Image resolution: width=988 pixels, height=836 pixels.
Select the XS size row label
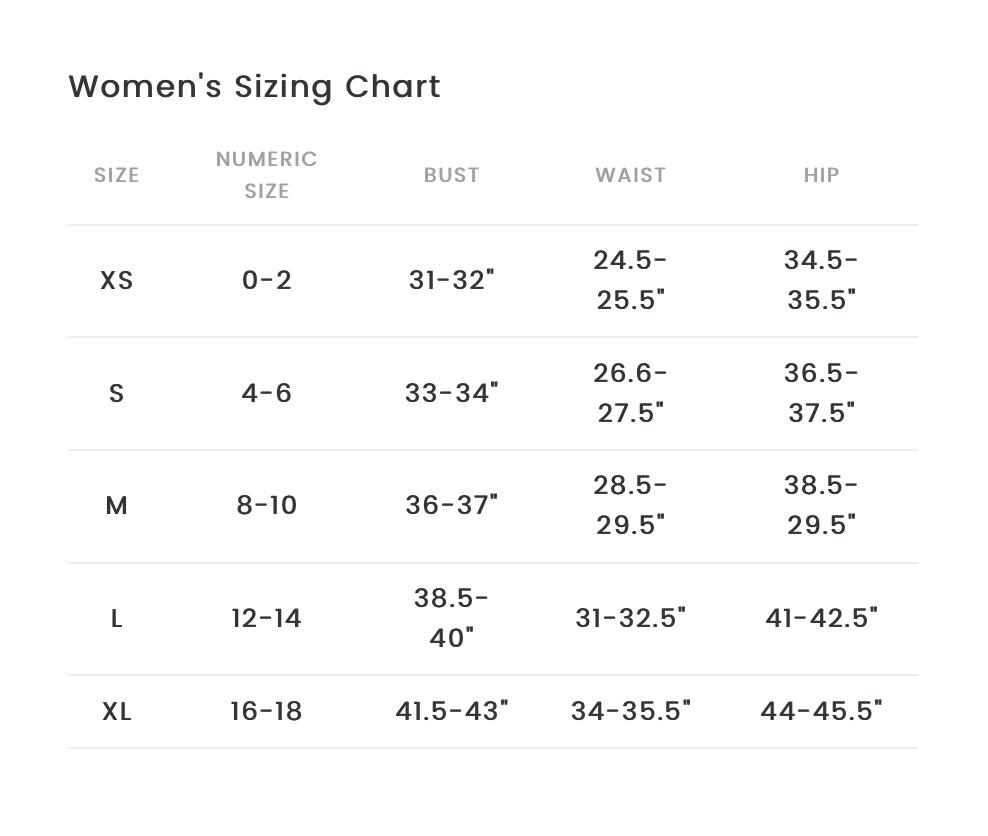(116, 281)
